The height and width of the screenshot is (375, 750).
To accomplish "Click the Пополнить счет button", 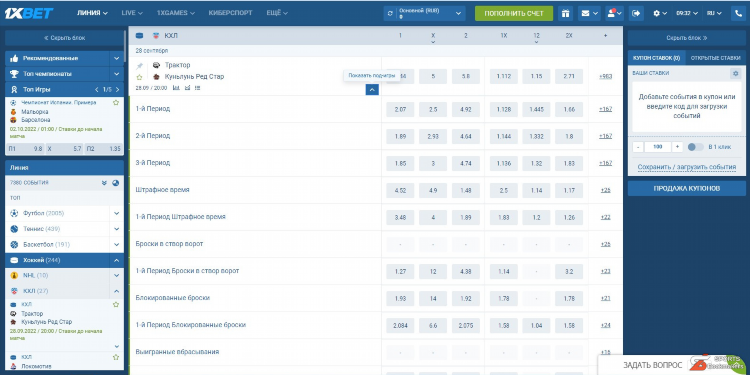I will tap(514, 13).
